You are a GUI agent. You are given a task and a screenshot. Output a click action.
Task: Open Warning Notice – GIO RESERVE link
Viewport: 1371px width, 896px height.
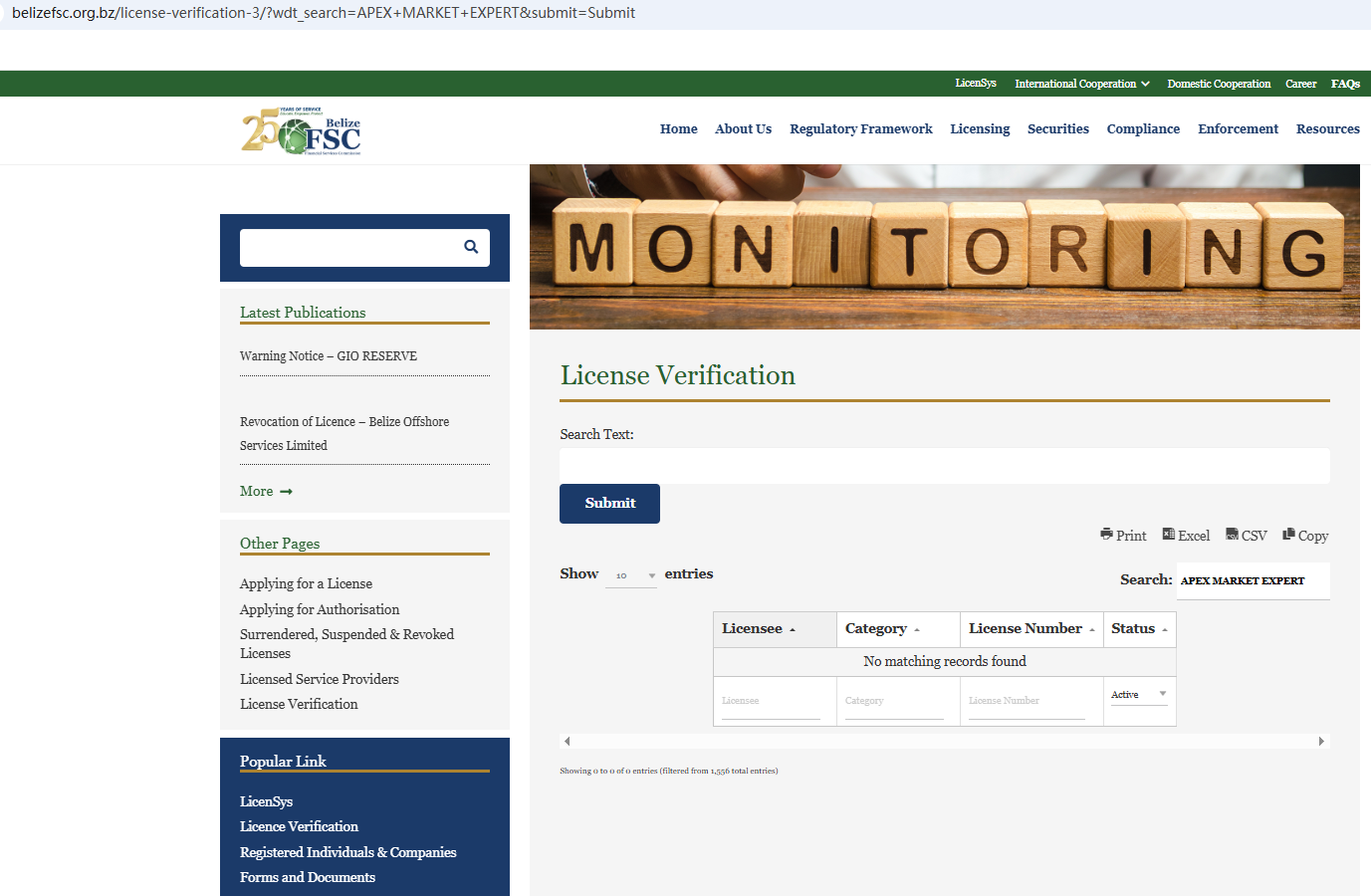point(329,356)
